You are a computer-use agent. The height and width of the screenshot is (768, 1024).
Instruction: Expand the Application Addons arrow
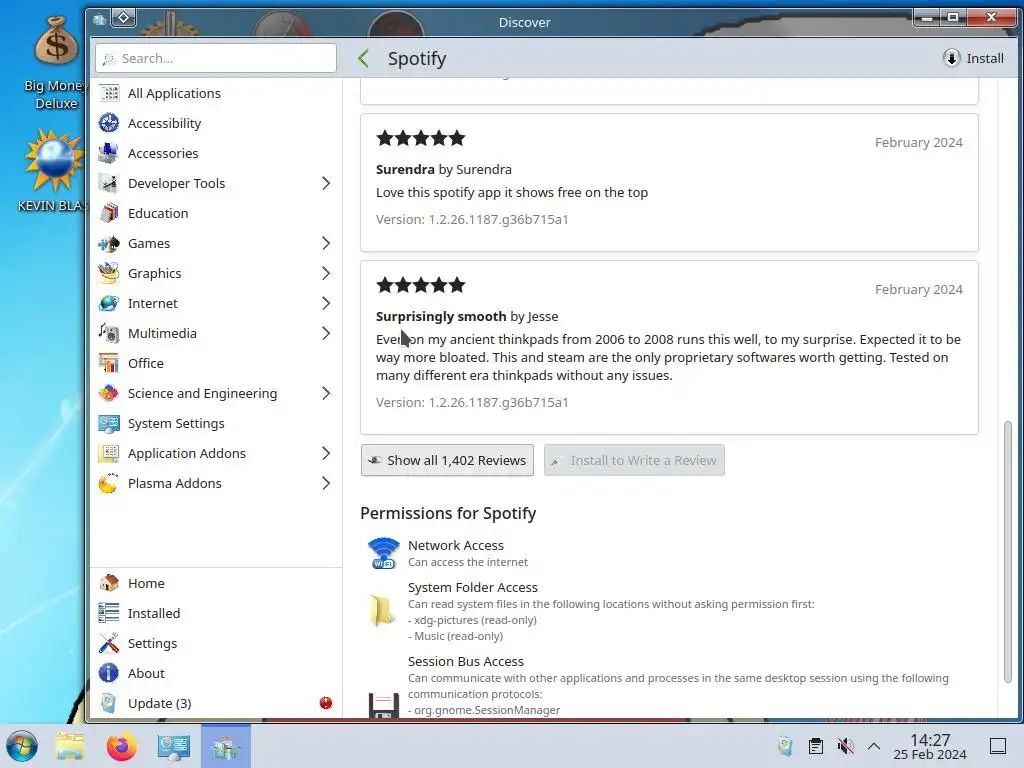click(326, 454)
